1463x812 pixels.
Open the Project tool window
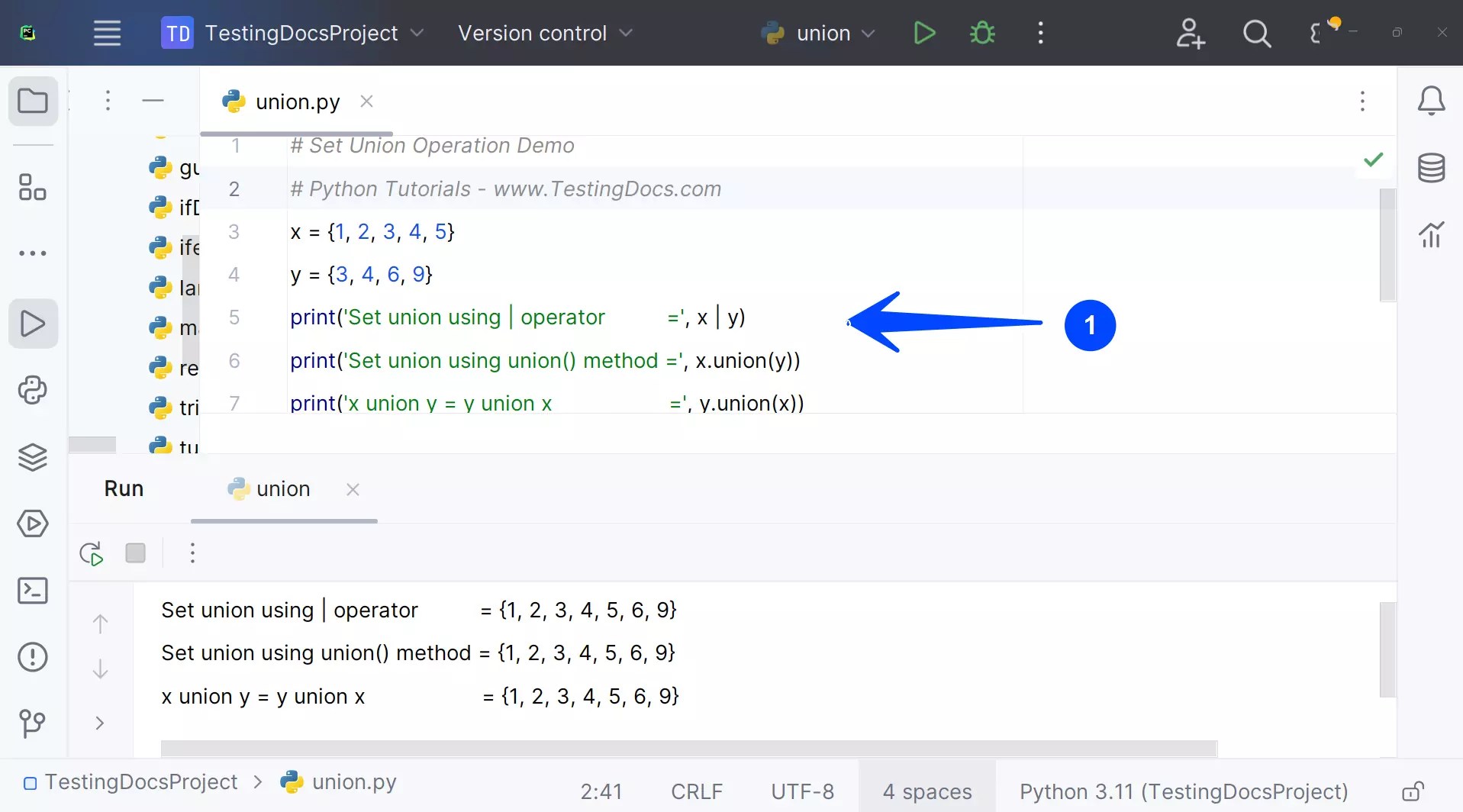coord(33,101)
